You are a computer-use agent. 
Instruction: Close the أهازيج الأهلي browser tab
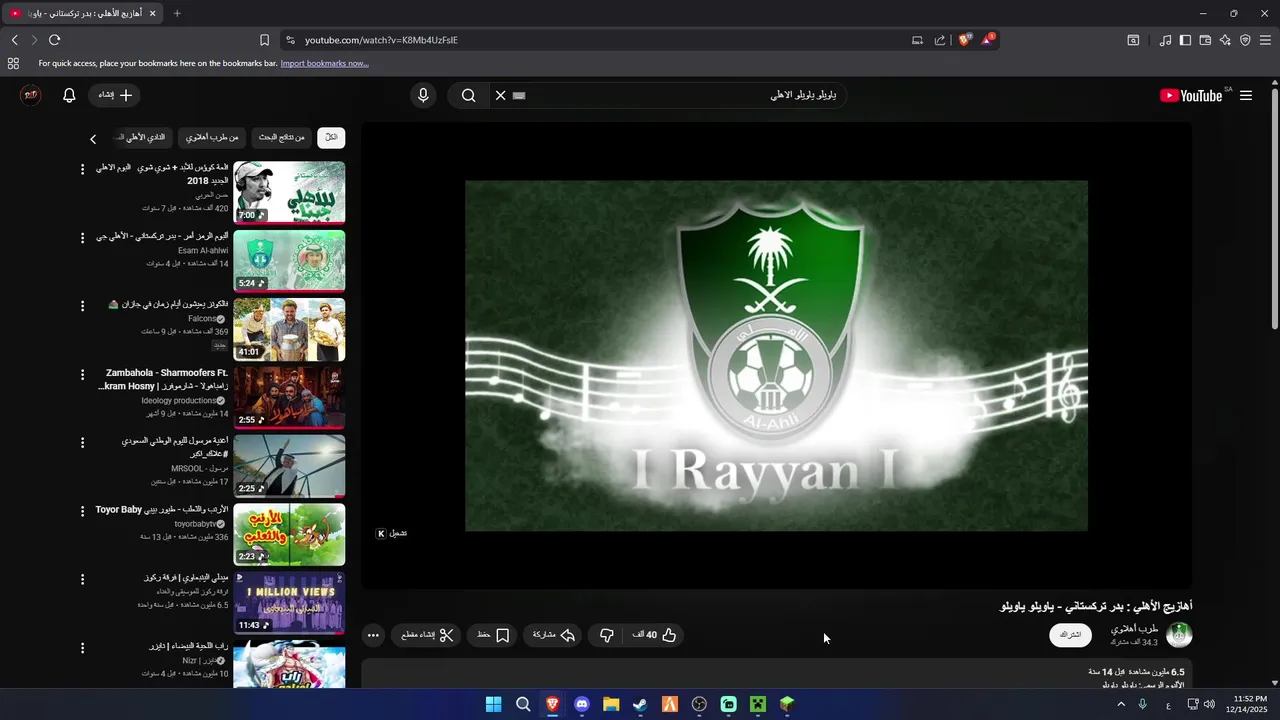point(152,13)
